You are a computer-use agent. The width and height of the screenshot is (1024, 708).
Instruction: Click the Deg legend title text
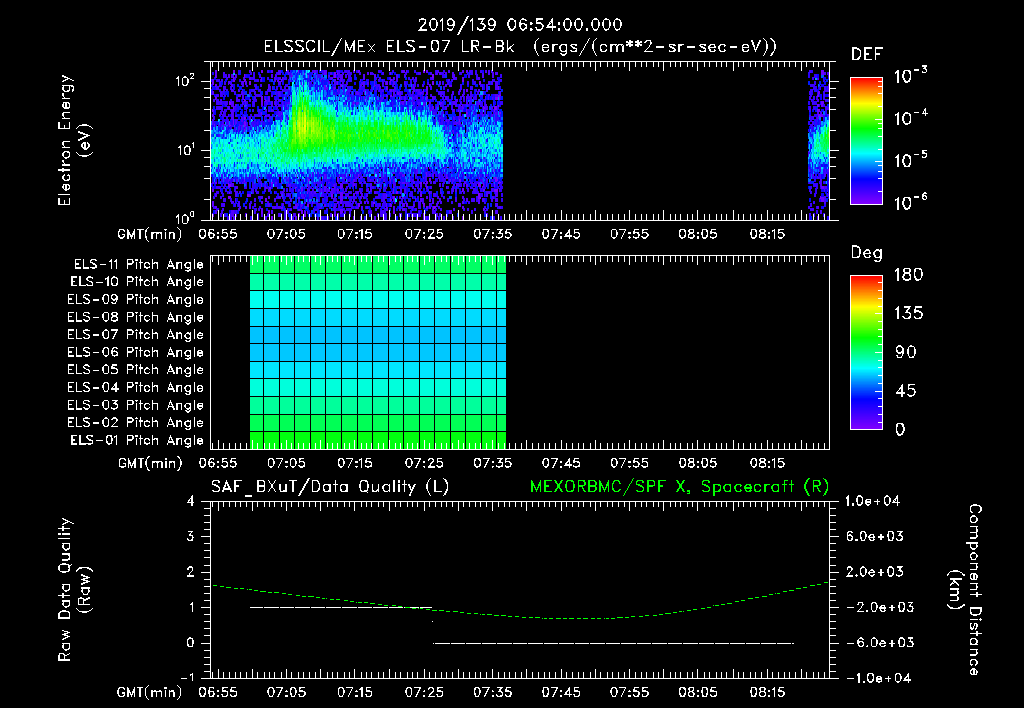pyautogui.click(x=866, y=253)
